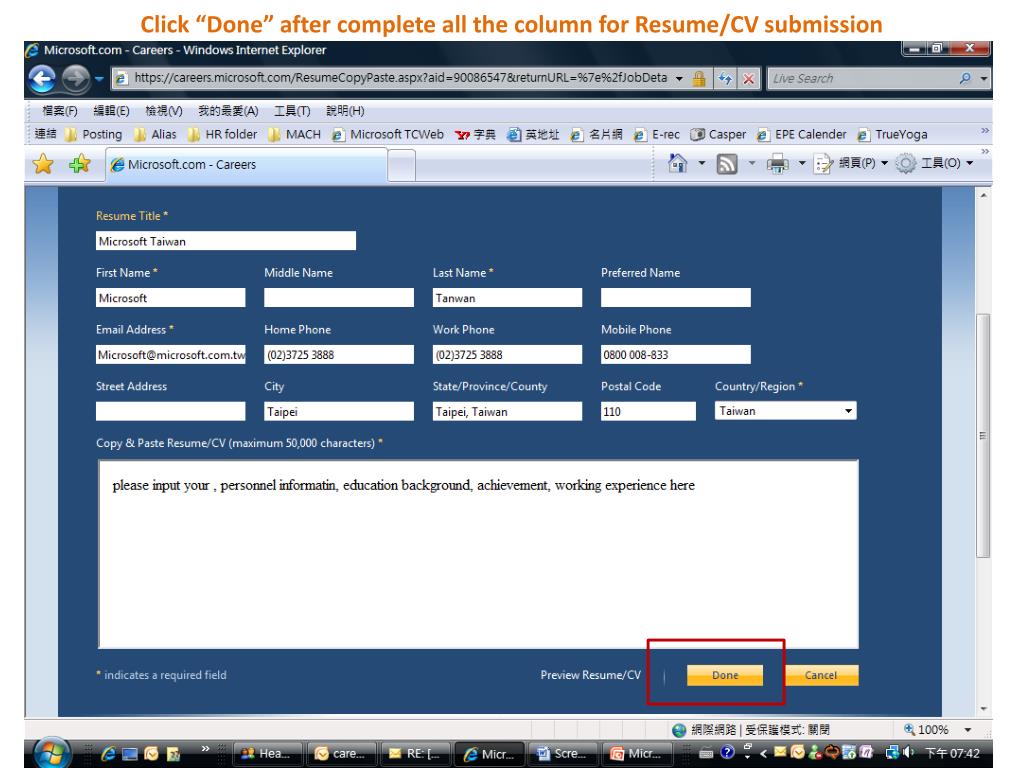The image size is (1024, 768).
Task: Switch to the Hea... taskbar window
Action: (x=268, y=754)
